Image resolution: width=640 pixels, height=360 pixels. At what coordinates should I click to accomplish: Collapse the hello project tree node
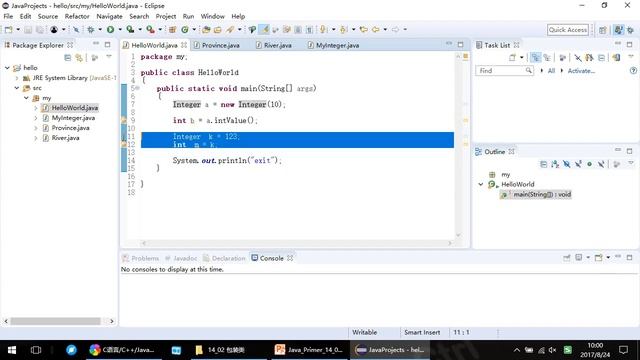7,68
